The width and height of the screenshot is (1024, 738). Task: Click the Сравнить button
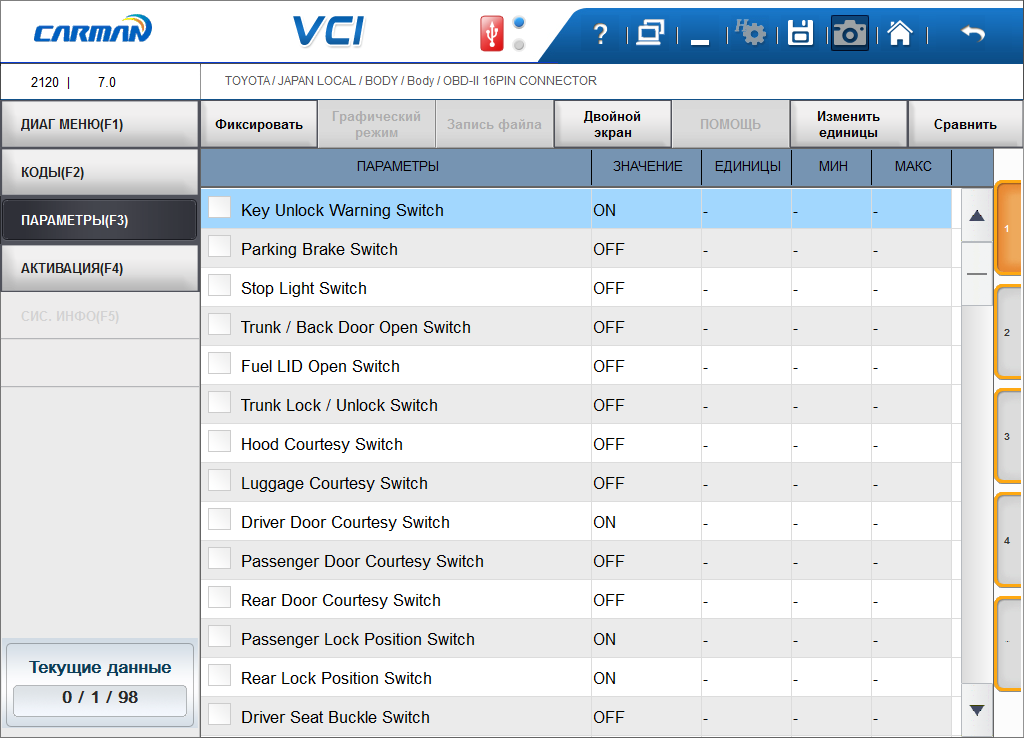965,124
